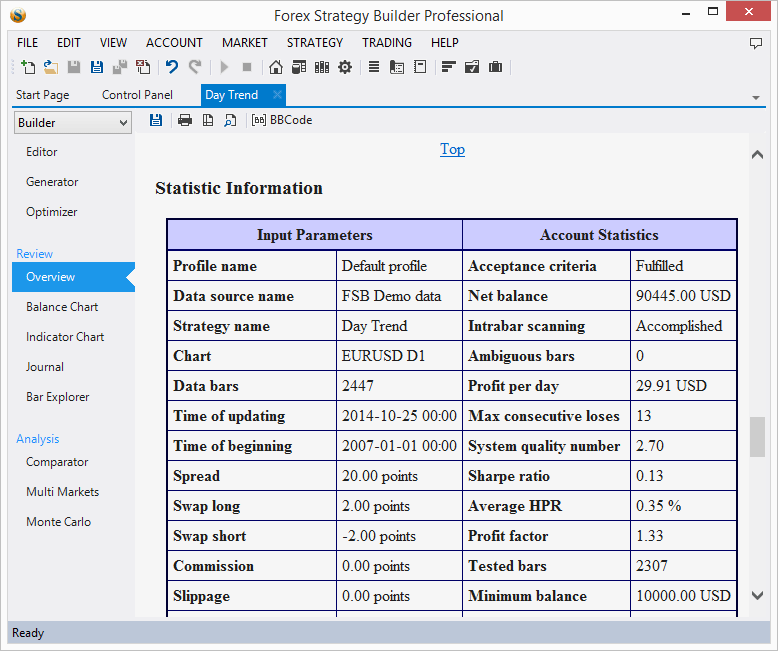Open the Monte Carlo analysis
This screenshot has height=651, width=778.
59,522
